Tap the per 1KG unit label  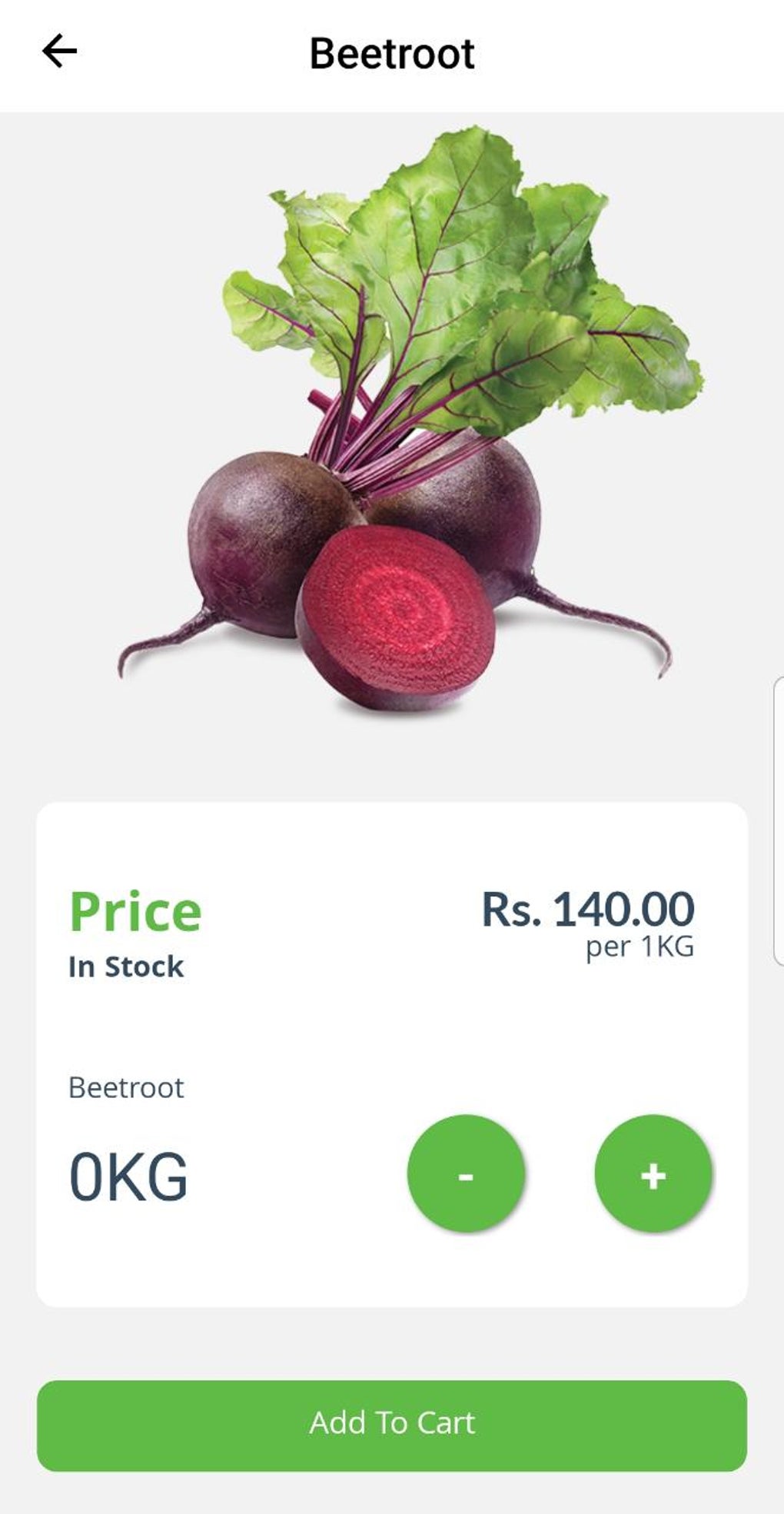coord(639,947)
